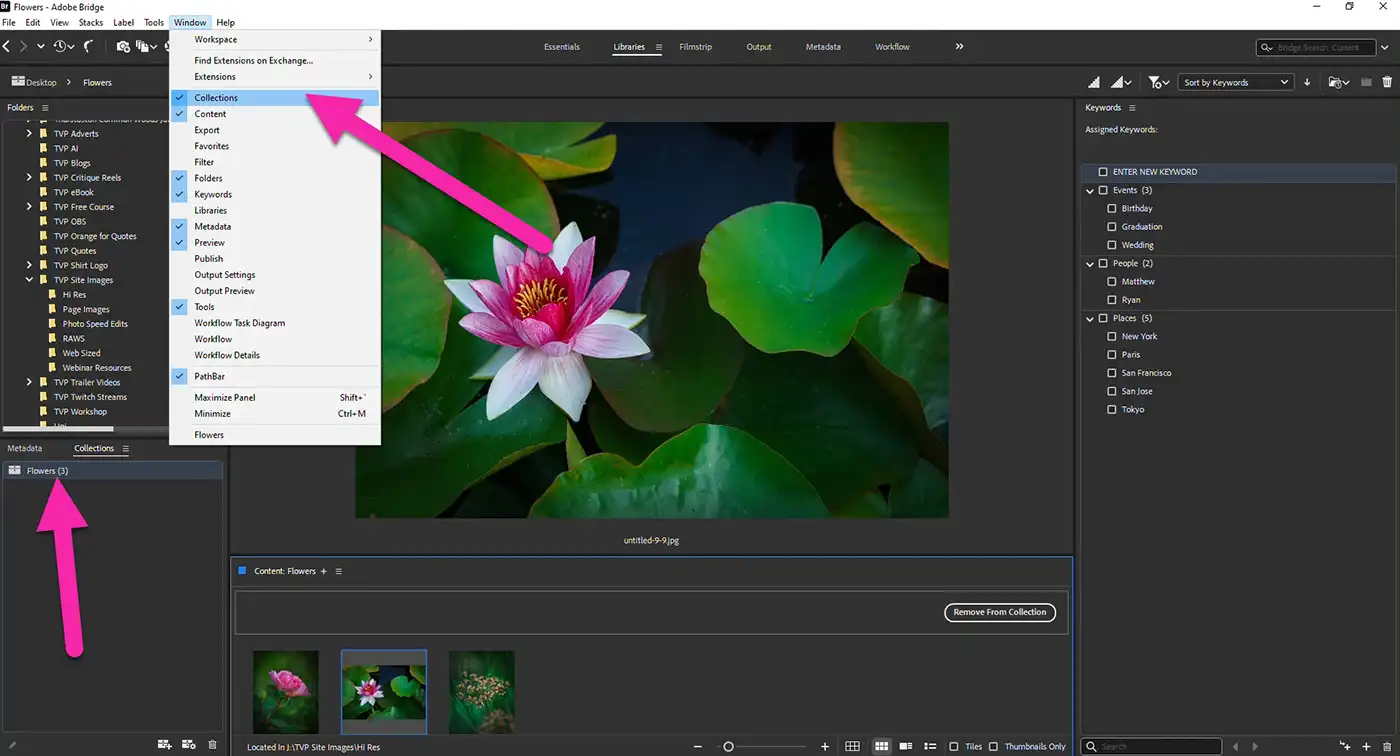The width and height of the screenshot is (1400, 756).
Task: Delete collection with bottom-left trash icon
Action: click(x=212, y=745)
